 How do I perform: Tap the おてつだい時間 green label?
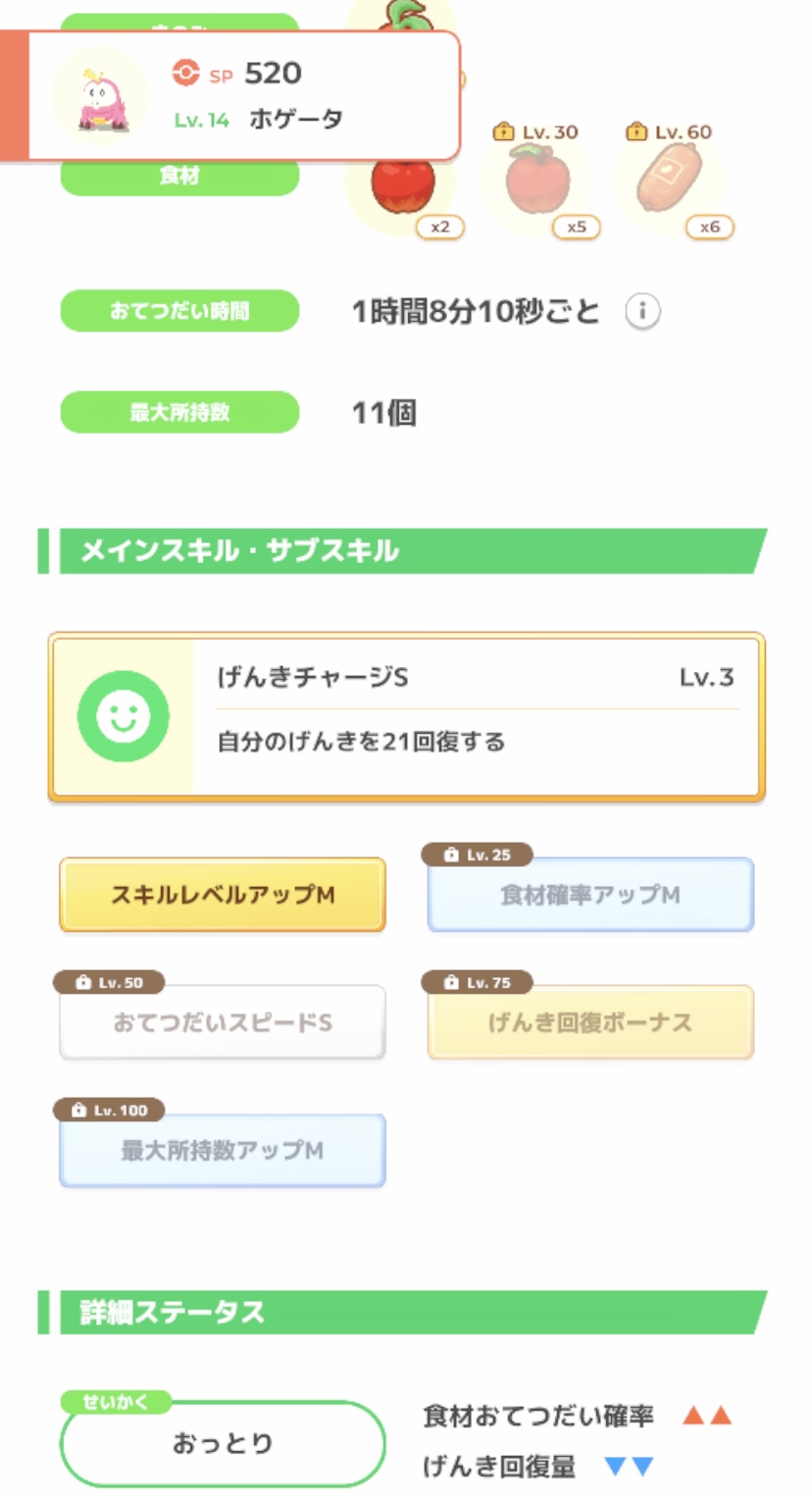coord(179,311)
